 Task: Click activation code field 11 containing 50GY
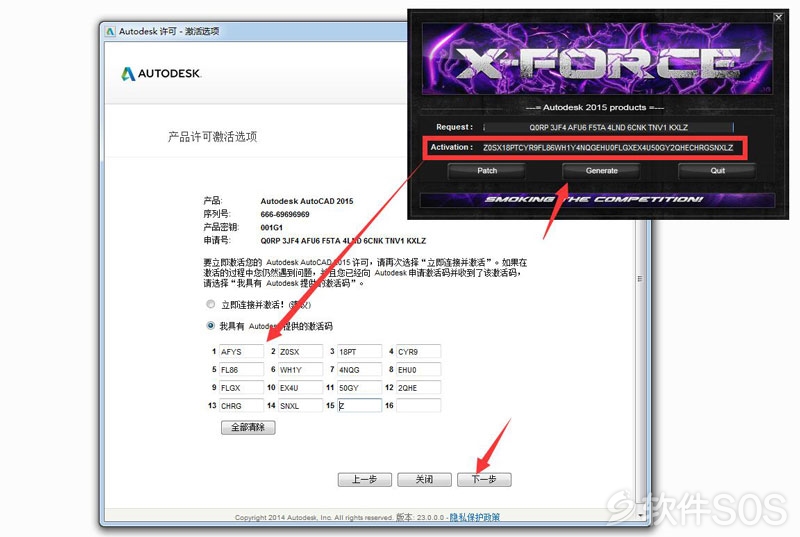(360, 388)
